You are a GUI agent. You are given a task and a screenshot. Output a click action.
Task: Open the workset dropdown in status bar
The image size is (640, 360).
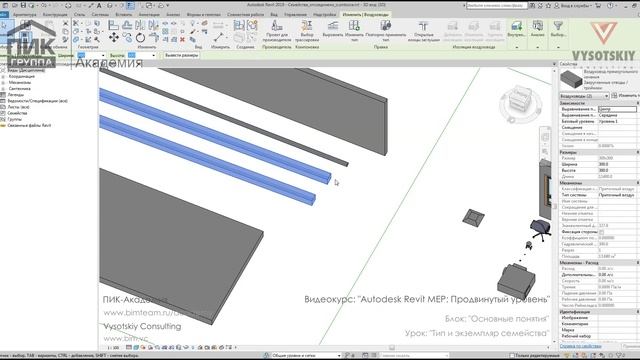305,356
